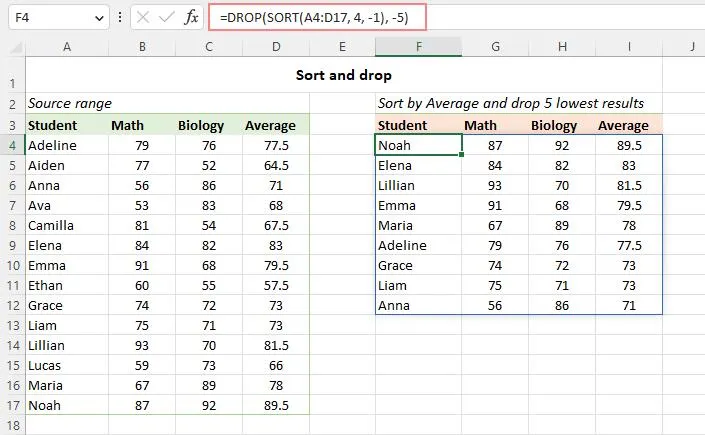Screen dimensions: 705x435
Task: Click cell I4 with value 89.5
Action: (629, 145)
